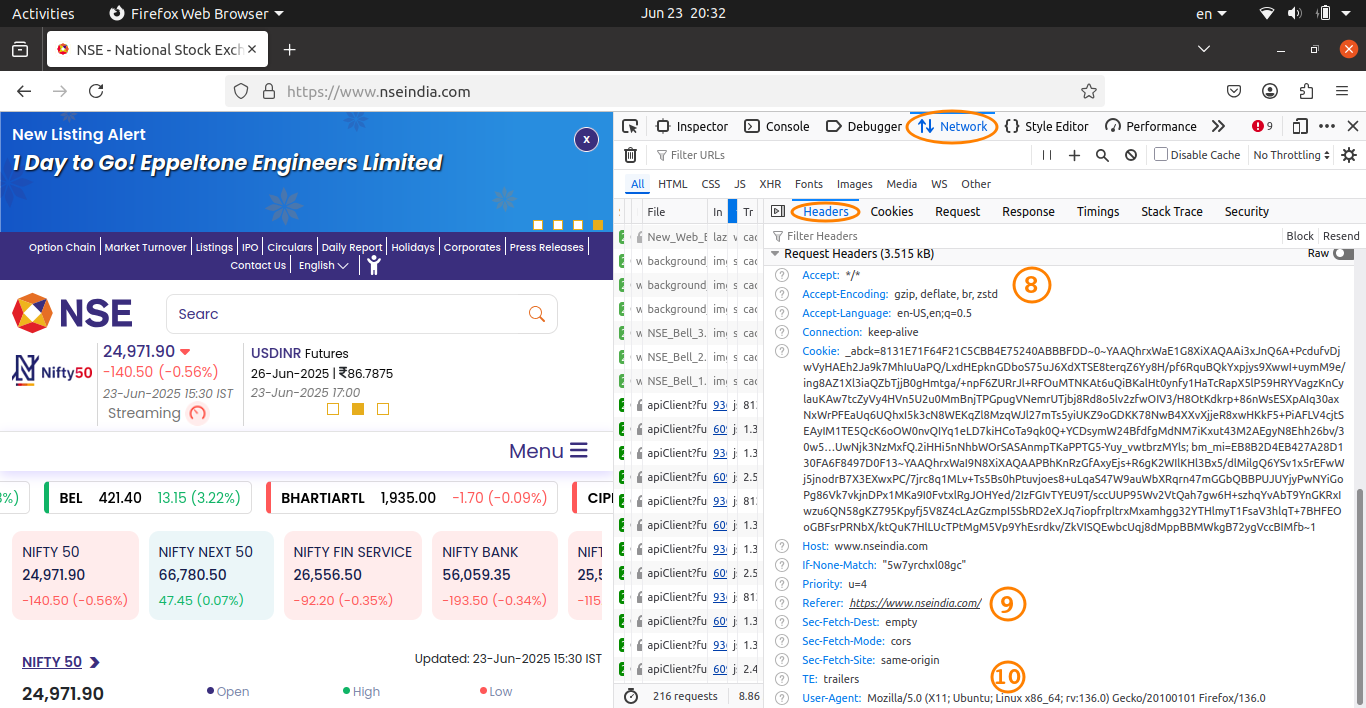Screen dimensions: 1366x708
Task: Enable the Disable Cache checkbox
Action: click(x=1161, y=155)
